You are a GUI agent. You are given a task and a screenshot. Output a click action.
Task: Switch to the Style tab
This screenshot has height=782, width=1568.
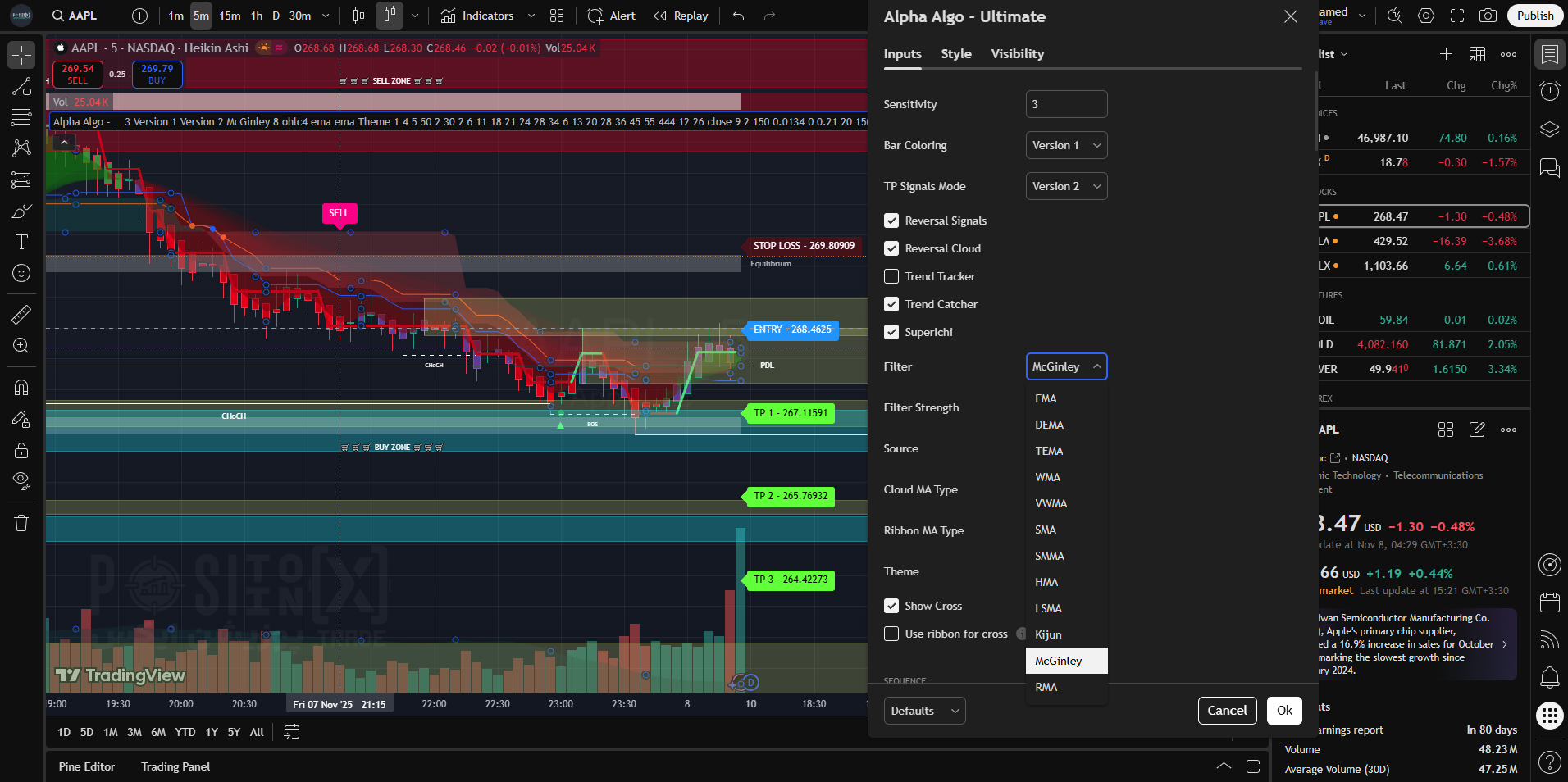955,54
